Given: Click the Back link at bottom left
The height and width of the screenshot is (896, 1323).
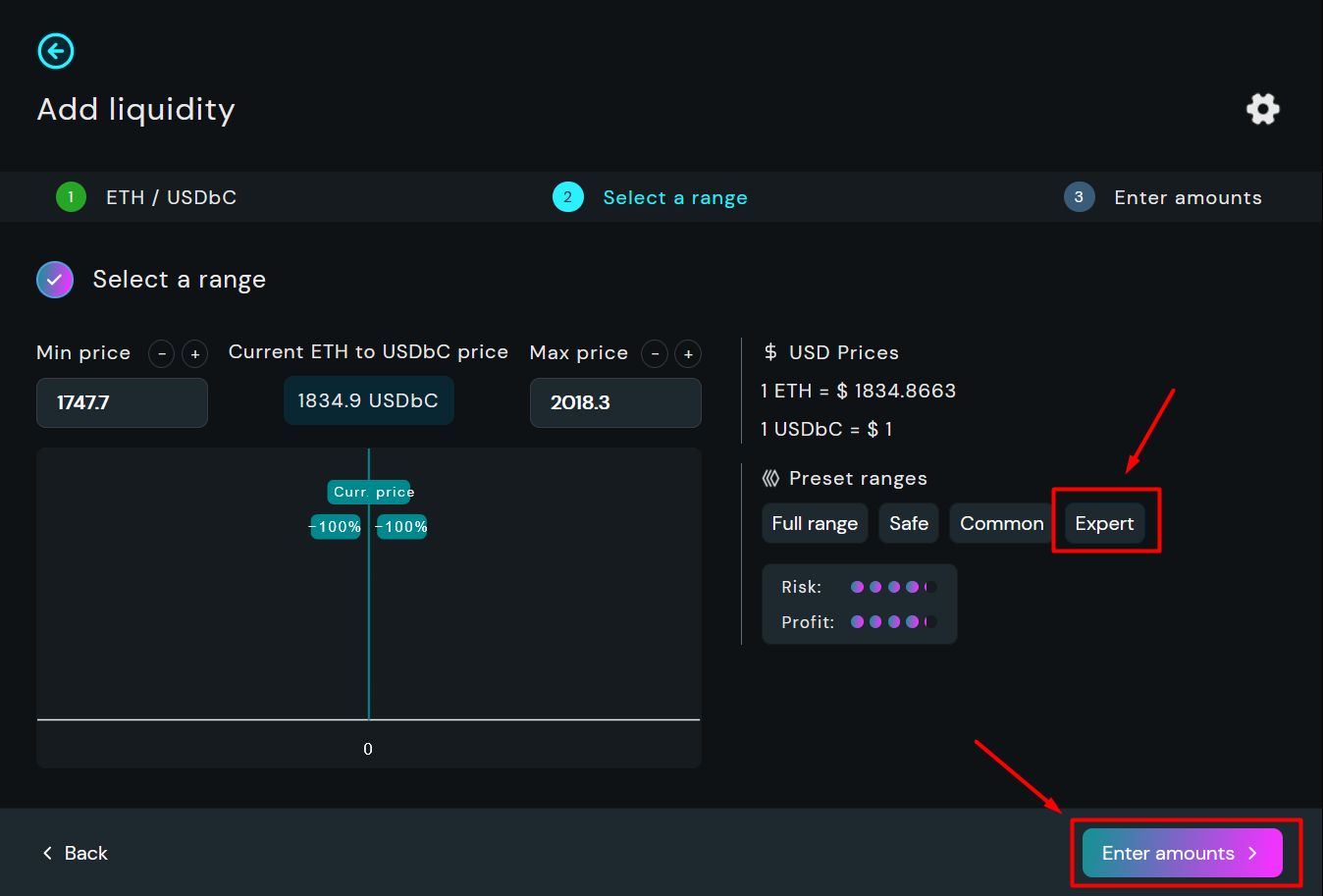Looking at the screenshot, I should click(x=76, y=853).
